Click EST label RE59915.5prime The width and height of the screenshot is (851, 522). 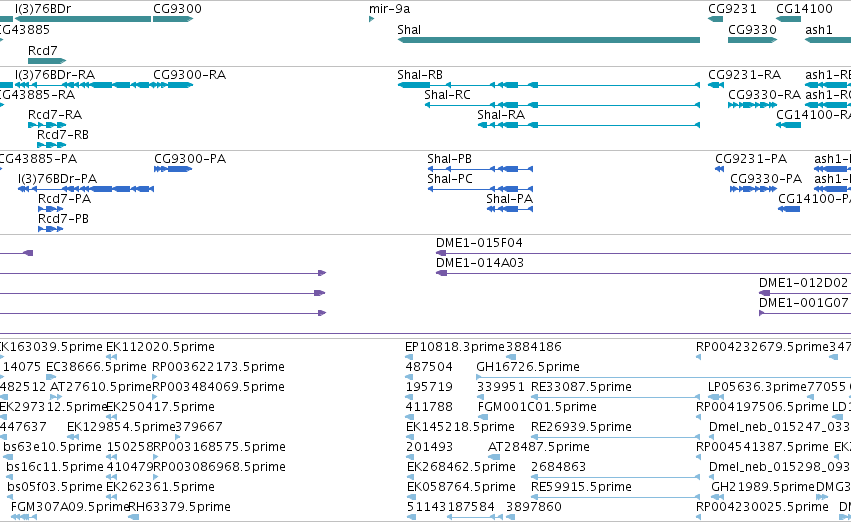(x=581, y=487)
